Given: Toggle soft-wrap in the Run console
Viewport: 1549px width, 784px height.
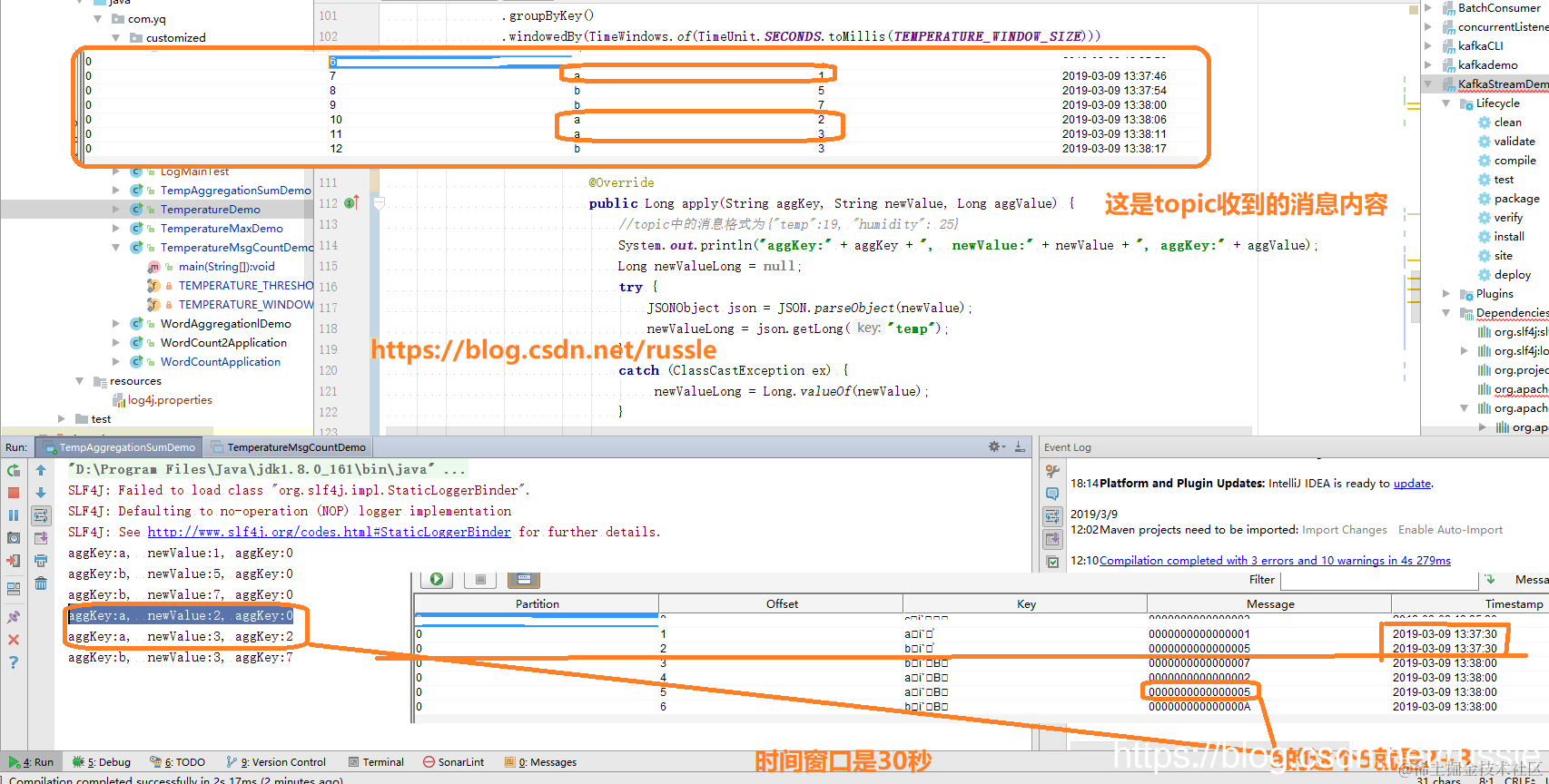Looking at the screenshot, I should [x=41, y=515].
